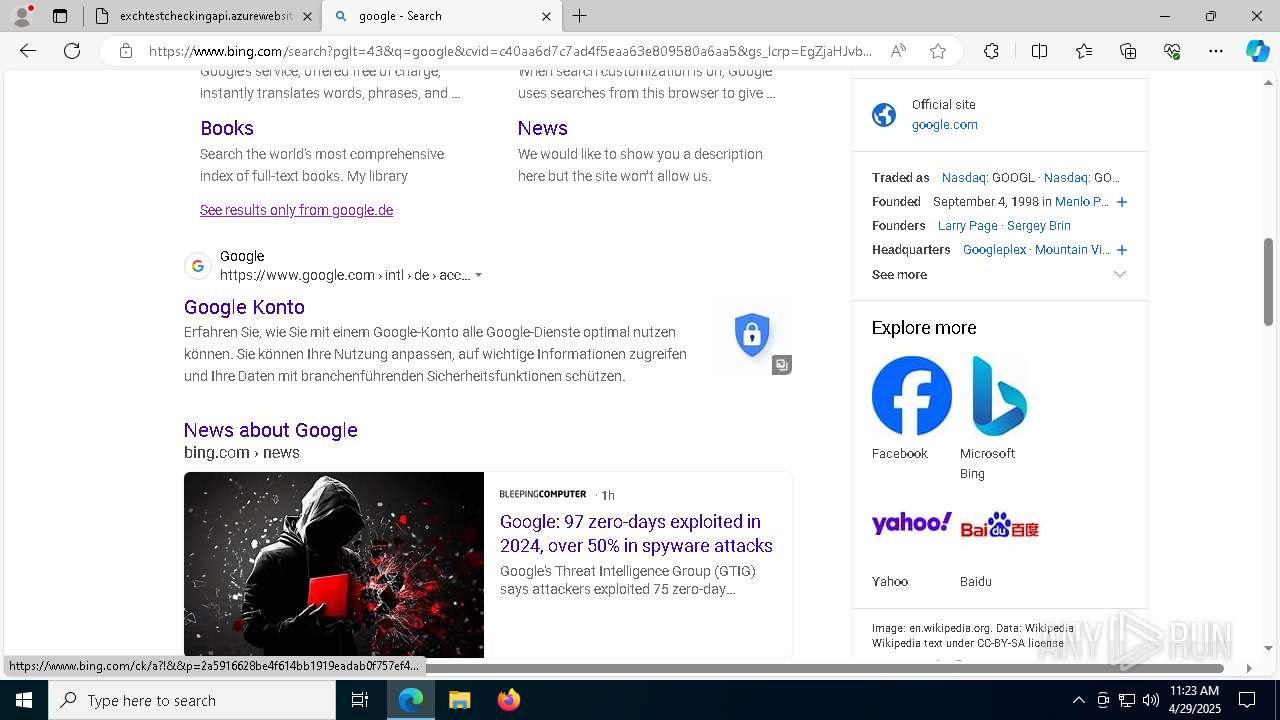1280x720 pixels.
Task: Open the Sergey Brin founder link
Action: coord(1039,226)
